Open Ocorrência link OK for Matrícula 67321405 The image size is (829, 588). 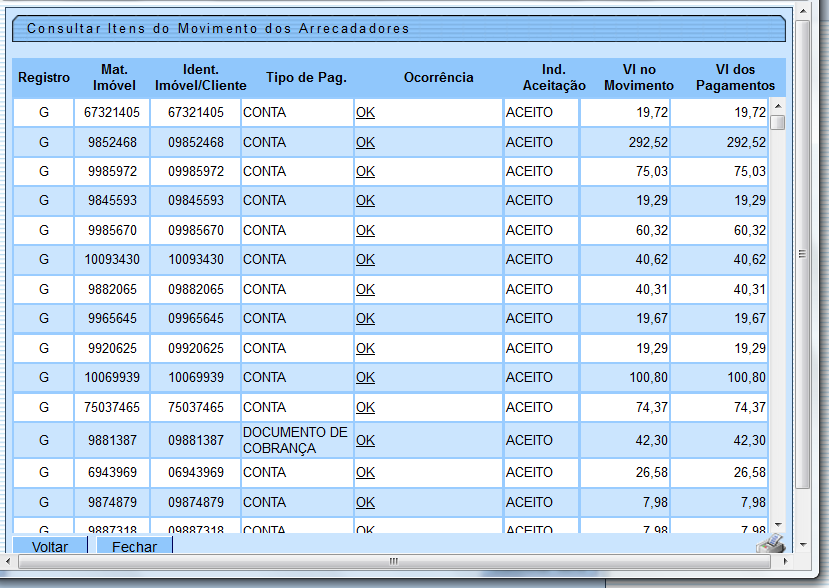click(365, 113)
